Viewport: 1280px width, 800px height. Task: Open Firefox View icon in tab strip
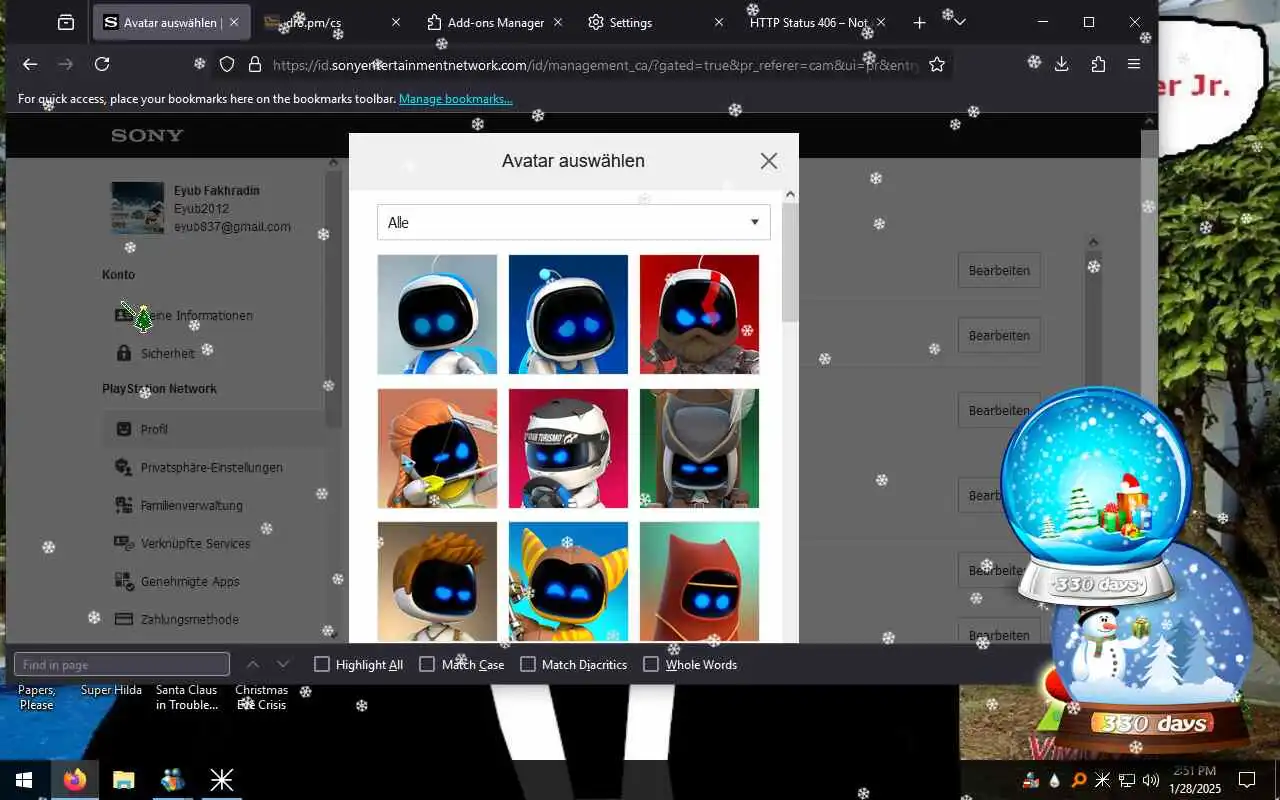pyautogui.click(x=66, y=22)
